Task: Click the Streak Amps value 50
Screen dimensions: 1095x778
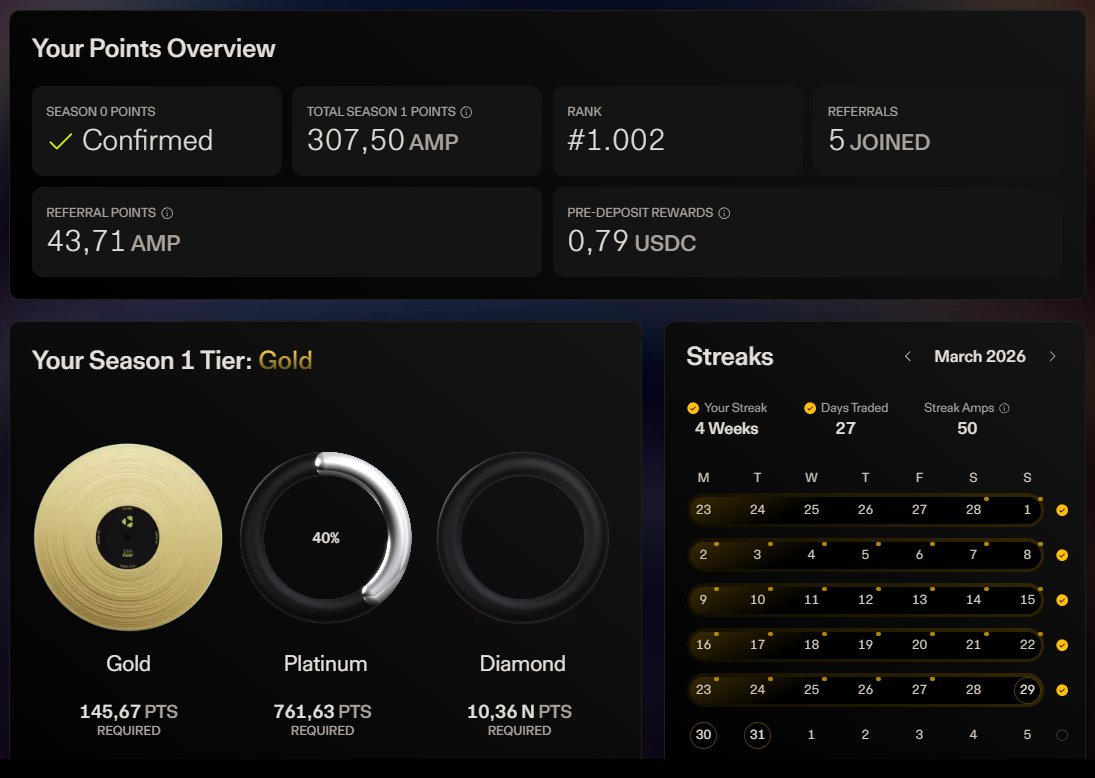Action: [967, 428]
